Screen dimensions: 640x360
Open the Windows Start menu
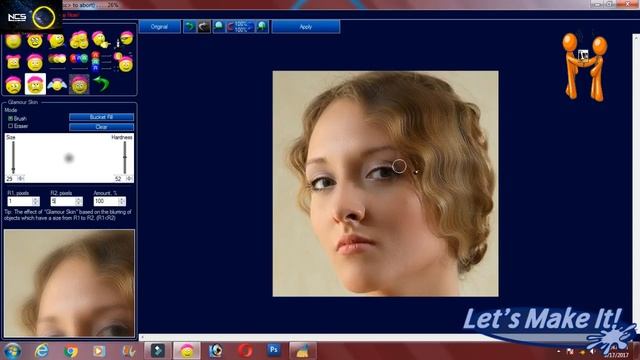[x=12, y=351]
